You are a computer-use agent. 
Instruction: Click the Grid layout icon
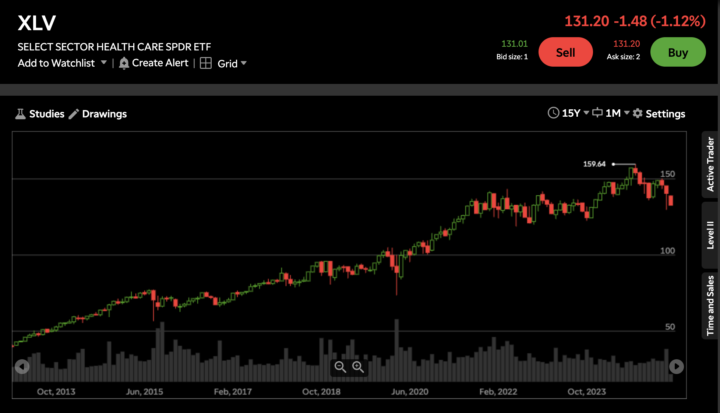click(206, 63)
